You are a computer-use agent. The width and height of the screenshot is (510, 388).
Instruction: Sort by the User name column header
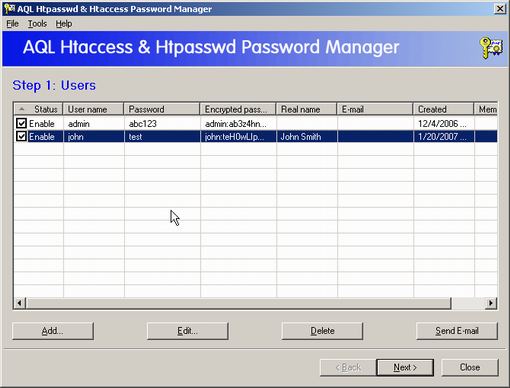[93, 109]
